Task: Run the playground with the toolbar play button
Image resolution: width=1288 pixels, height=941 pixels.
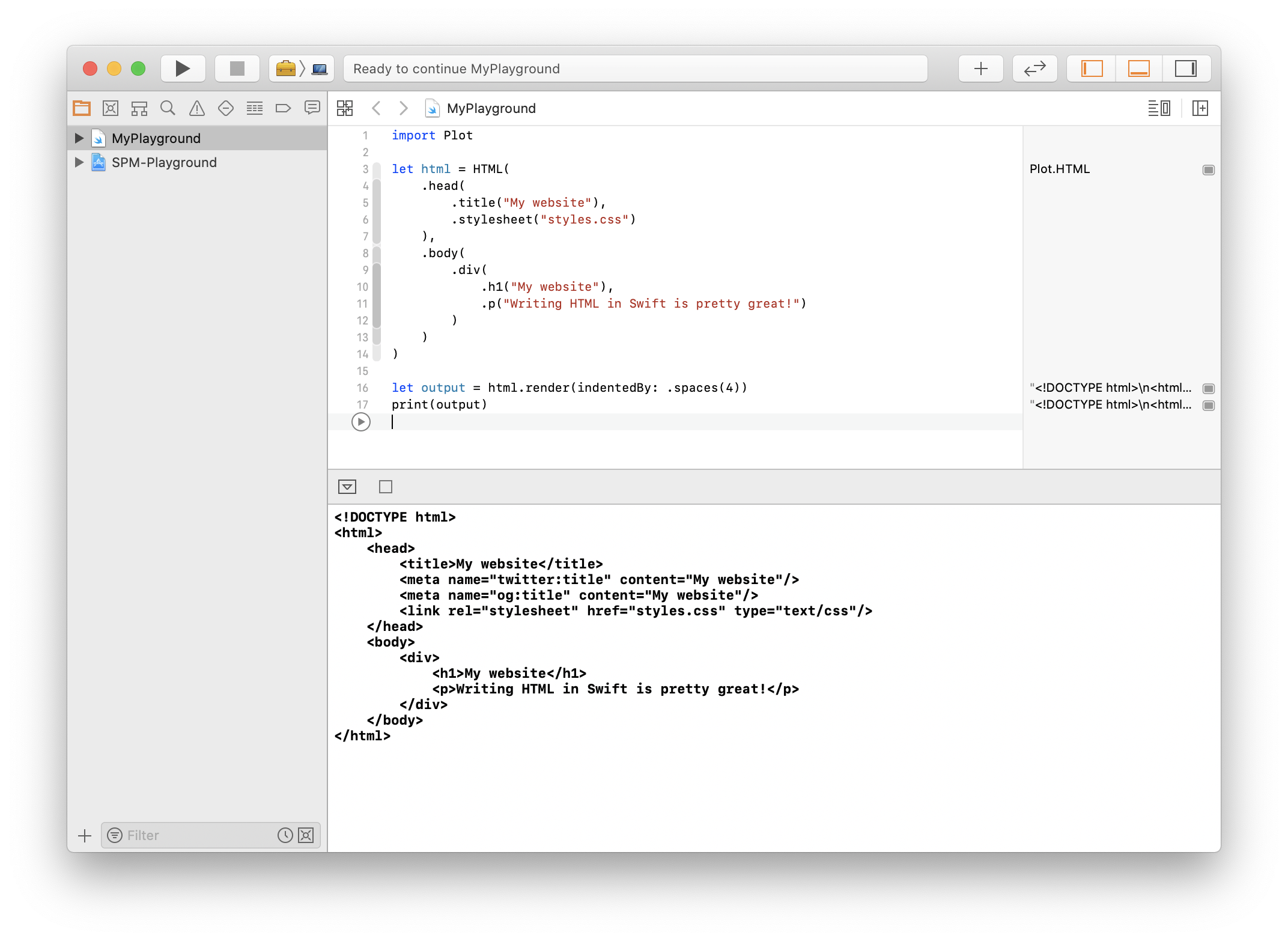Action: click(x=183, y=69)
